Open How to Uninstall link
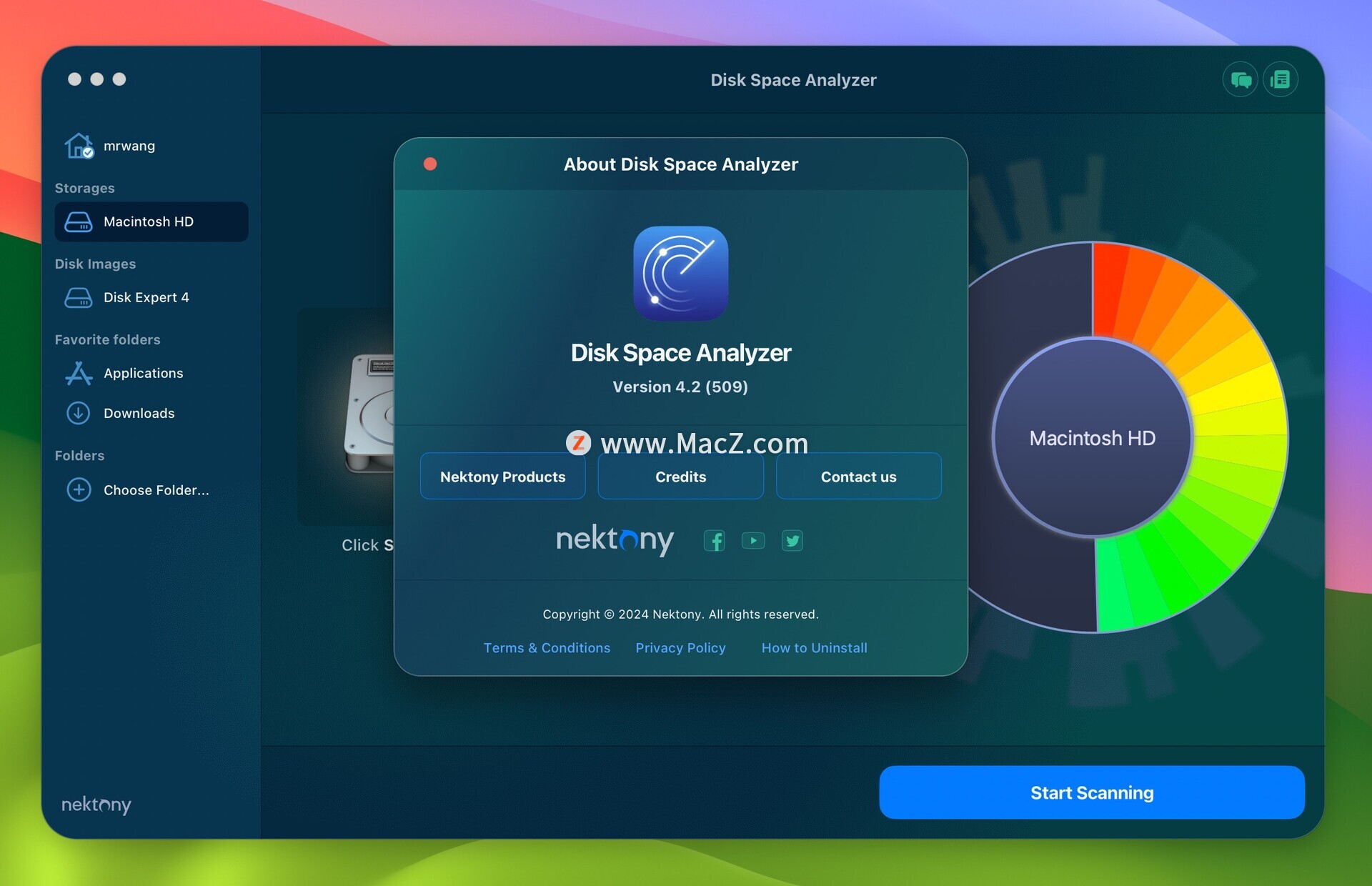The width and height of the screenshot is (1372, 886). pyautogui.click(x=815, y=648)
